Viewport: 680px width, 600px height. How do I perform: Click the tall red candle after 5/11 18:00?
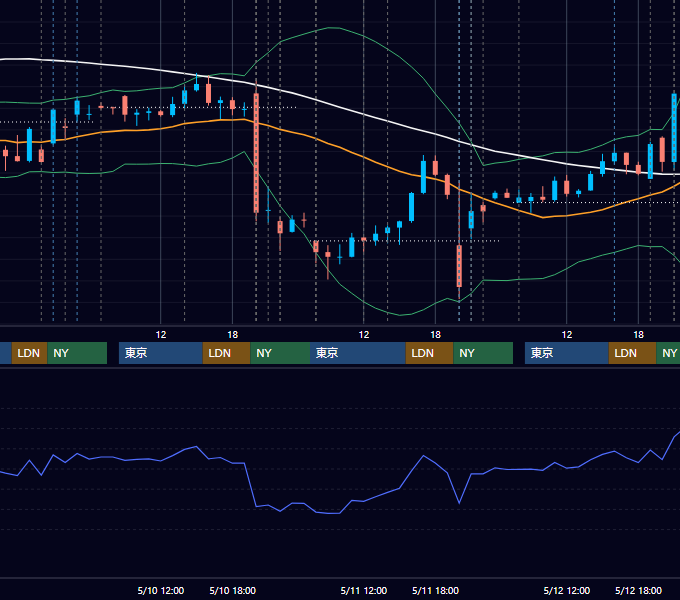pyautogui.click(x=459, y=265)
